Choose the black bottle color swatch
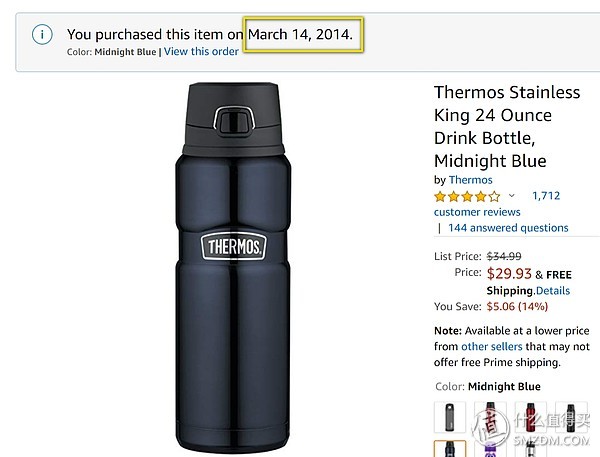The width and height of the screenshot is (600, 457). click(x=572, y=417)
